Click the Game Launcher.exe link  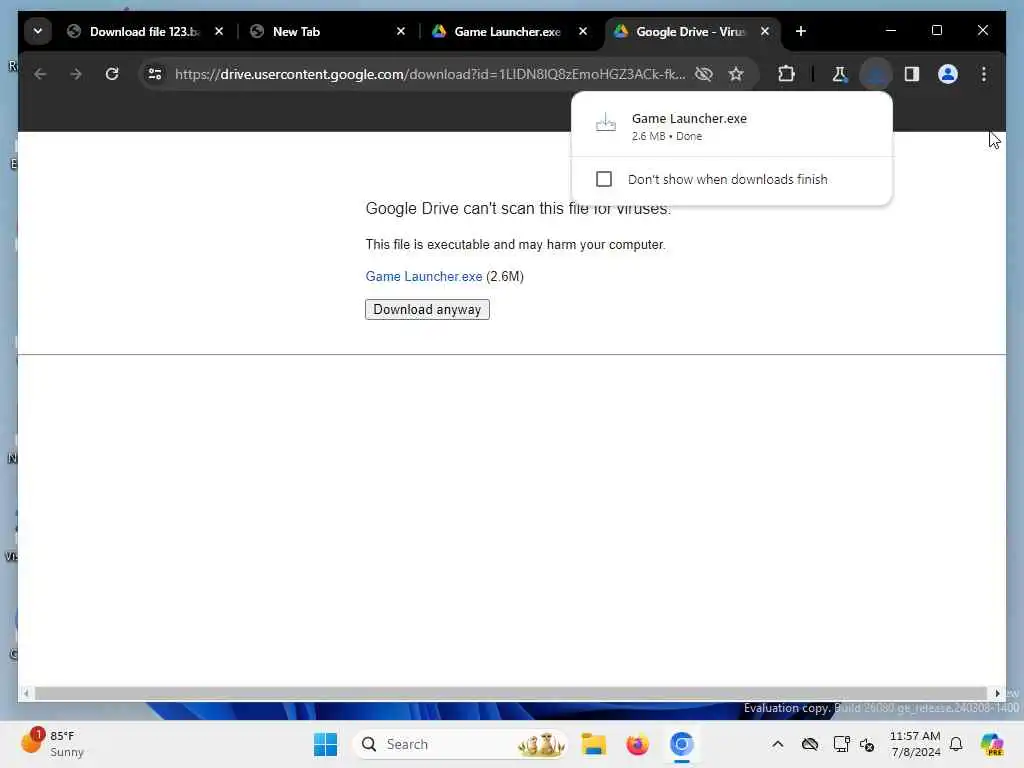pyautogui.click(x=424, y=276)
